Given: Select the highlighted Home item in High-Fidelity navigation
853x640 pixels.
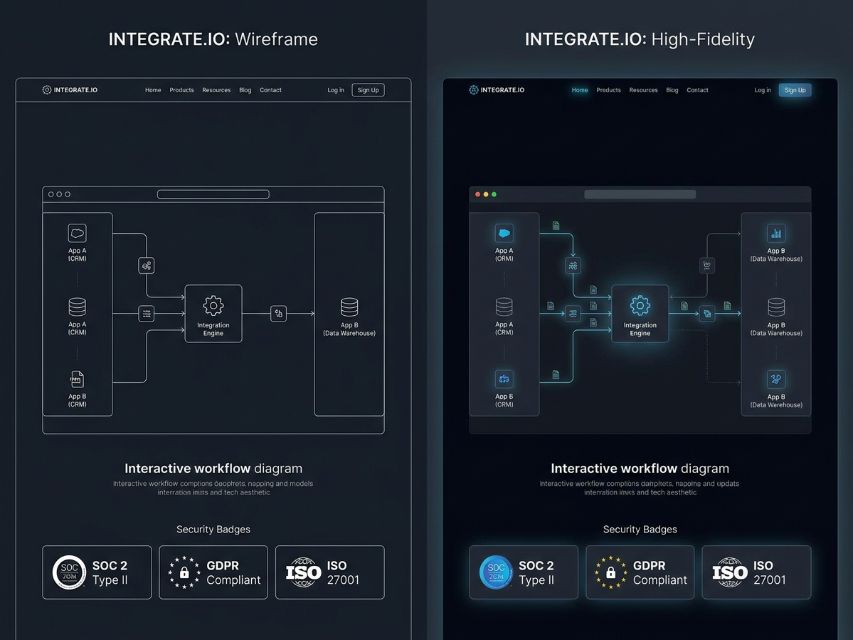Looking at the screenshot, I should [580, 90].
